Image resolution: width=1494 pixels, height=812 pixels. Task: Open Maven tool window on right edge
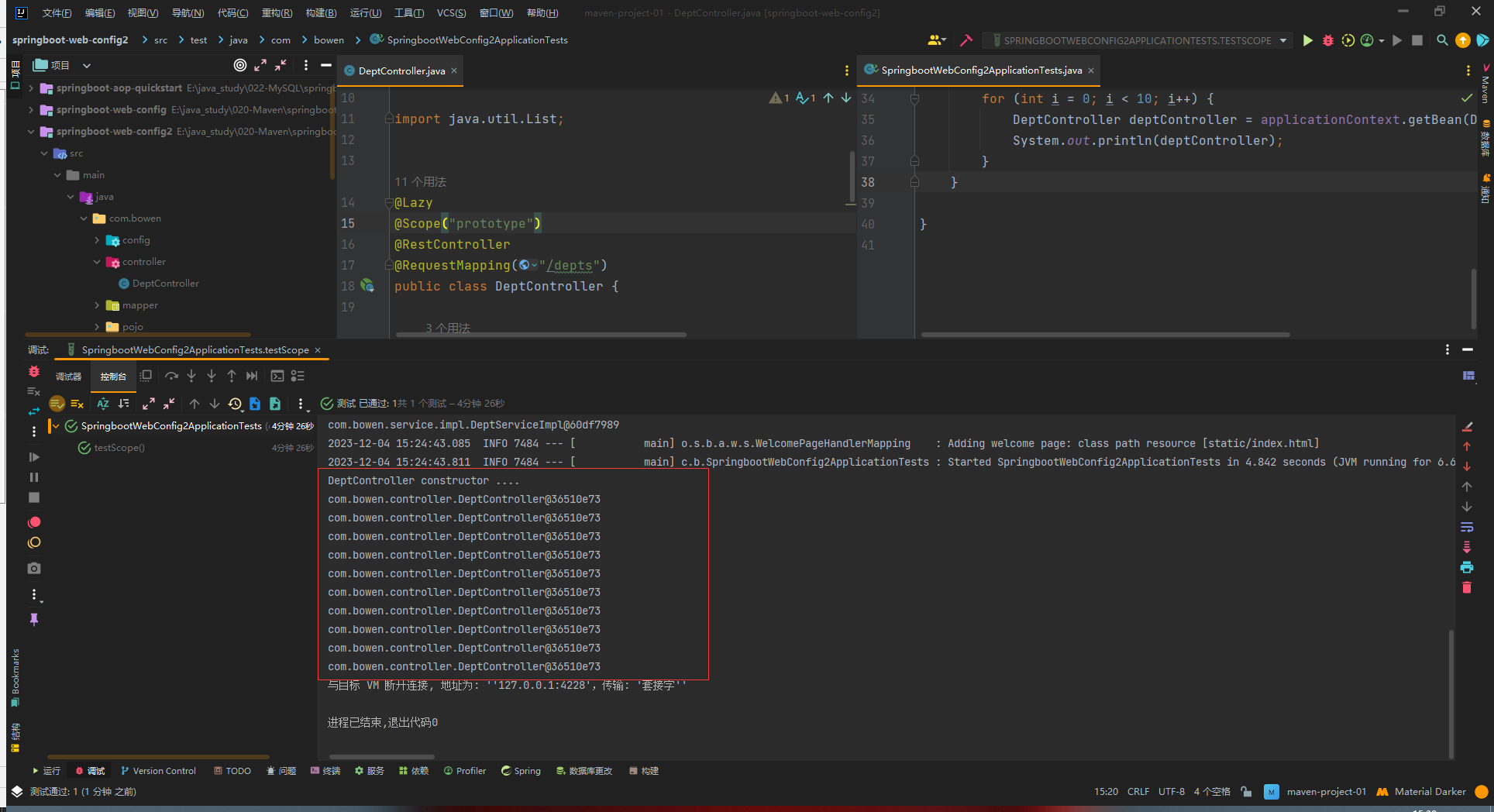[1485, 84]
